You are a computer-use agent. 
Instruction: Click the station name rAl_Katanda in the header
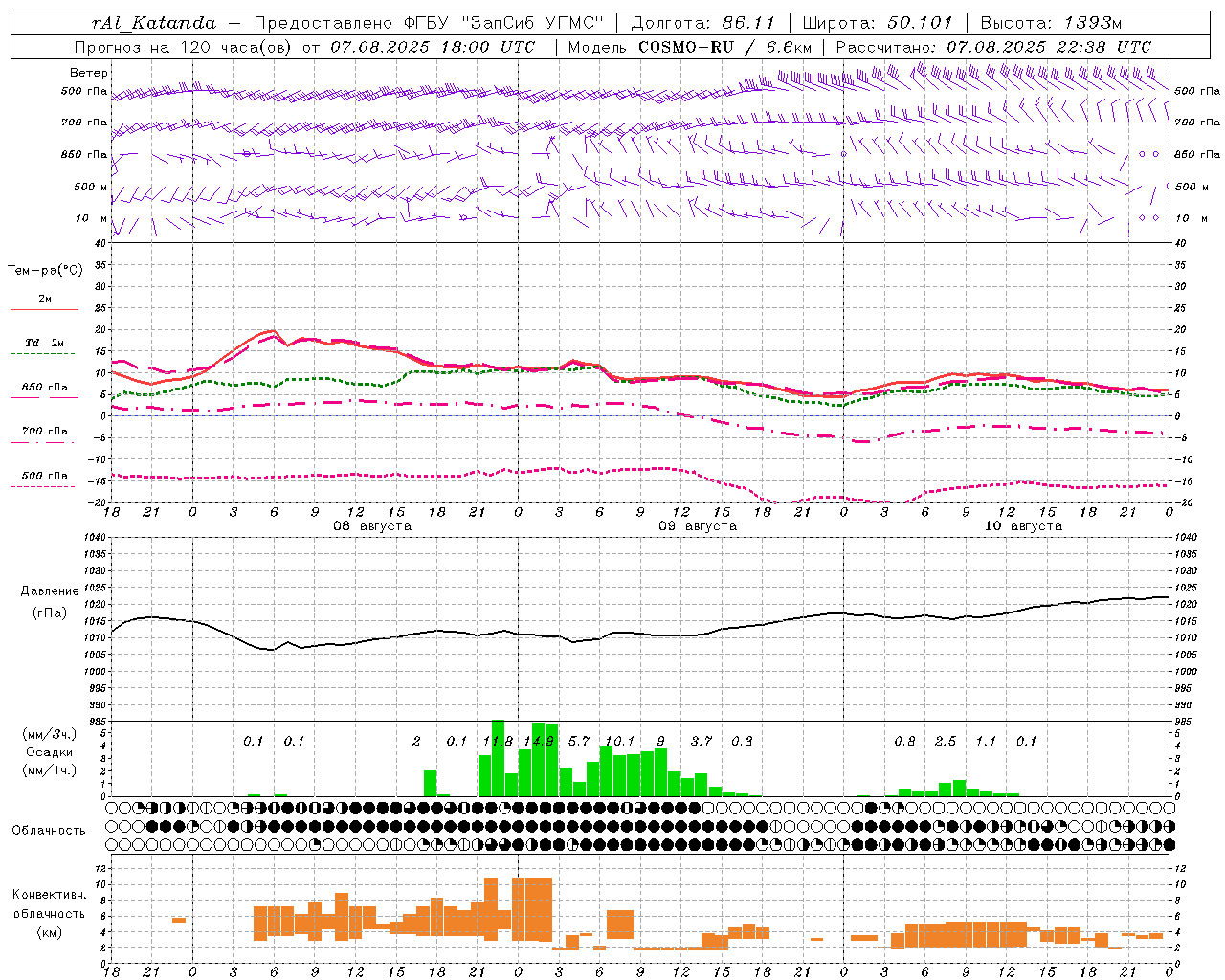pyautogui.click(x=154, y=23)
